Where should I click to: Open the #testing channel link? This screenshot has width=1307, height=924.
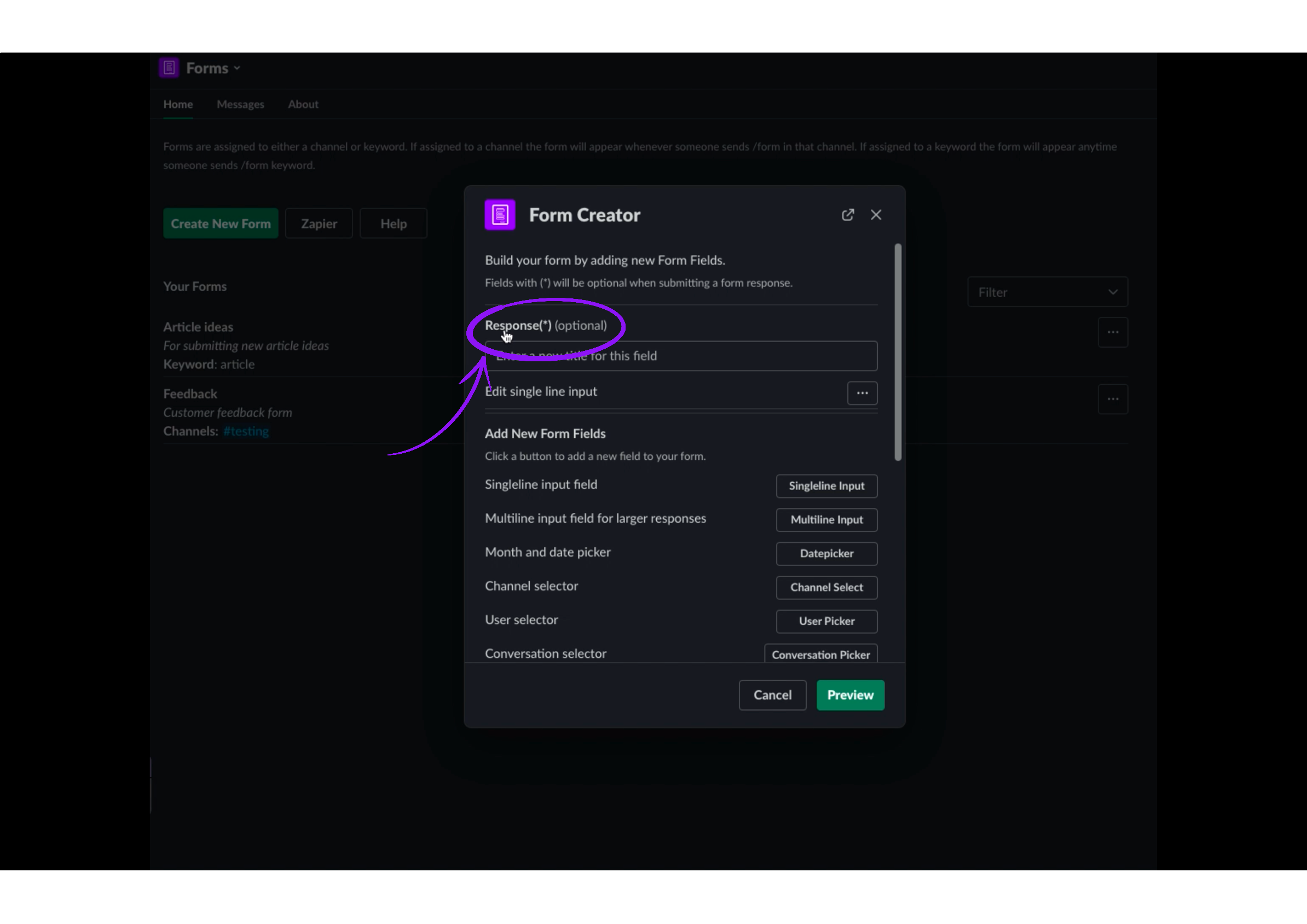[246, 431]
